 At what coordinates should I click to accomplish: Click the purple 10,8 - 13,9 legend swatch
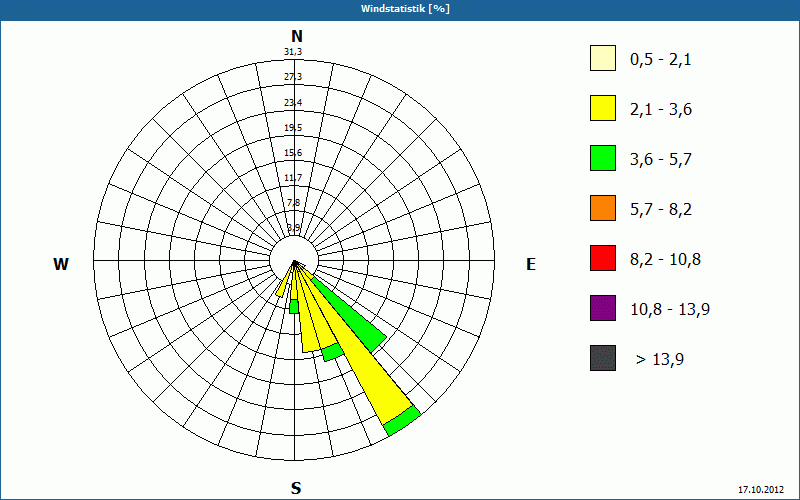[x=603, y=308]
